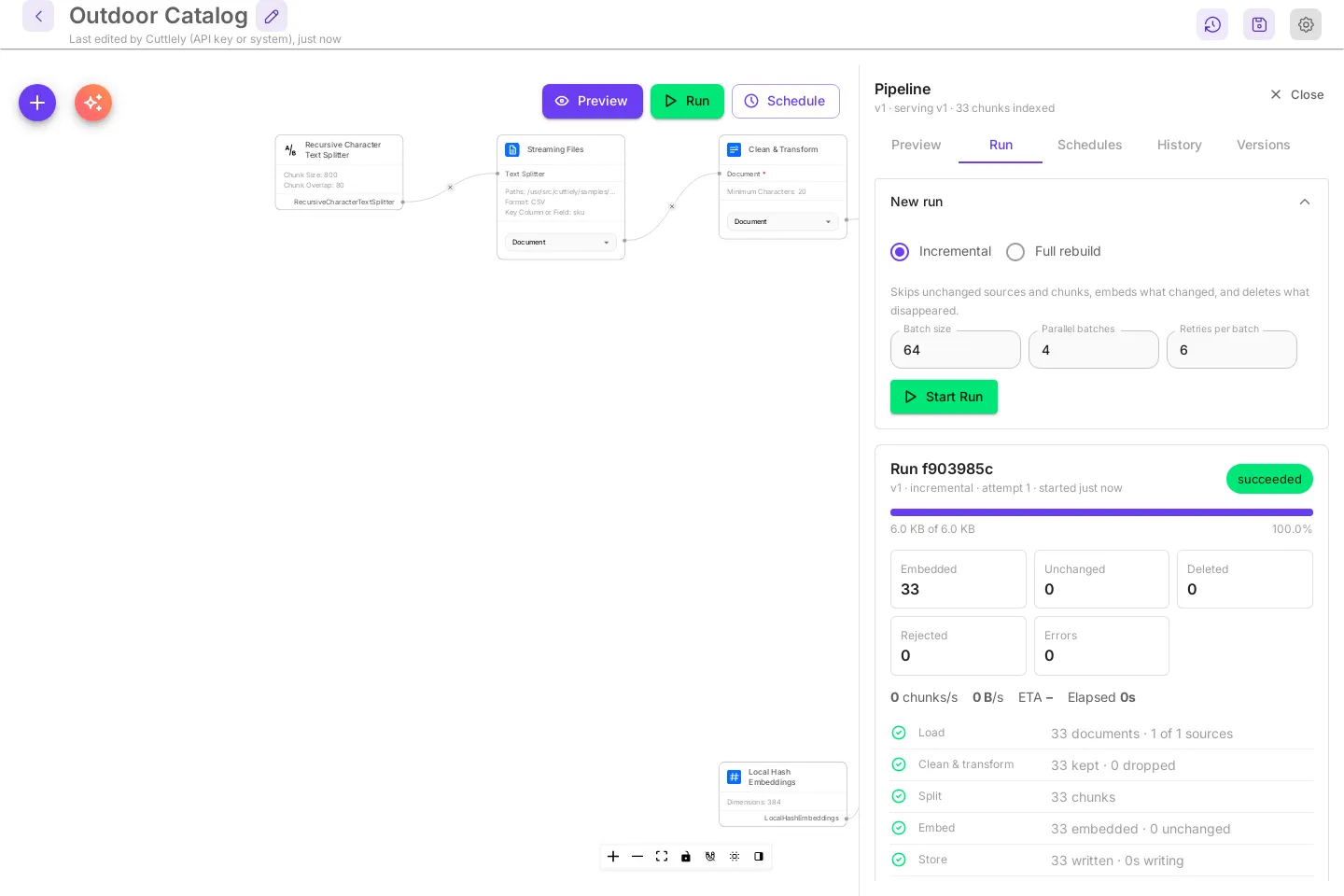Open the orange AI sparkle assistant button
The height and width of the screenshot is (896, 1344).
[x=93, y=103]
